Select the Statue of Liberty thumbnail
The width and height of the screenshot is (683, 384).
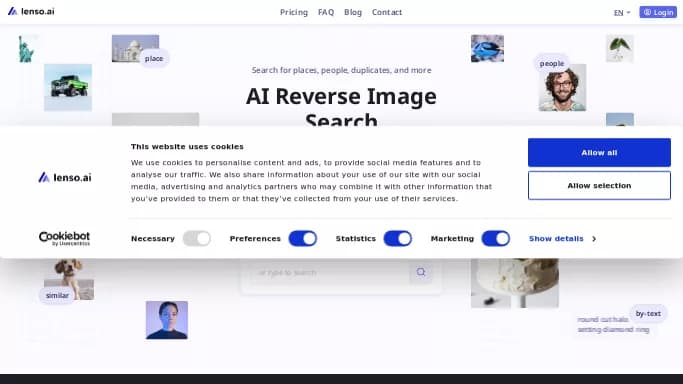coord(26,49)
